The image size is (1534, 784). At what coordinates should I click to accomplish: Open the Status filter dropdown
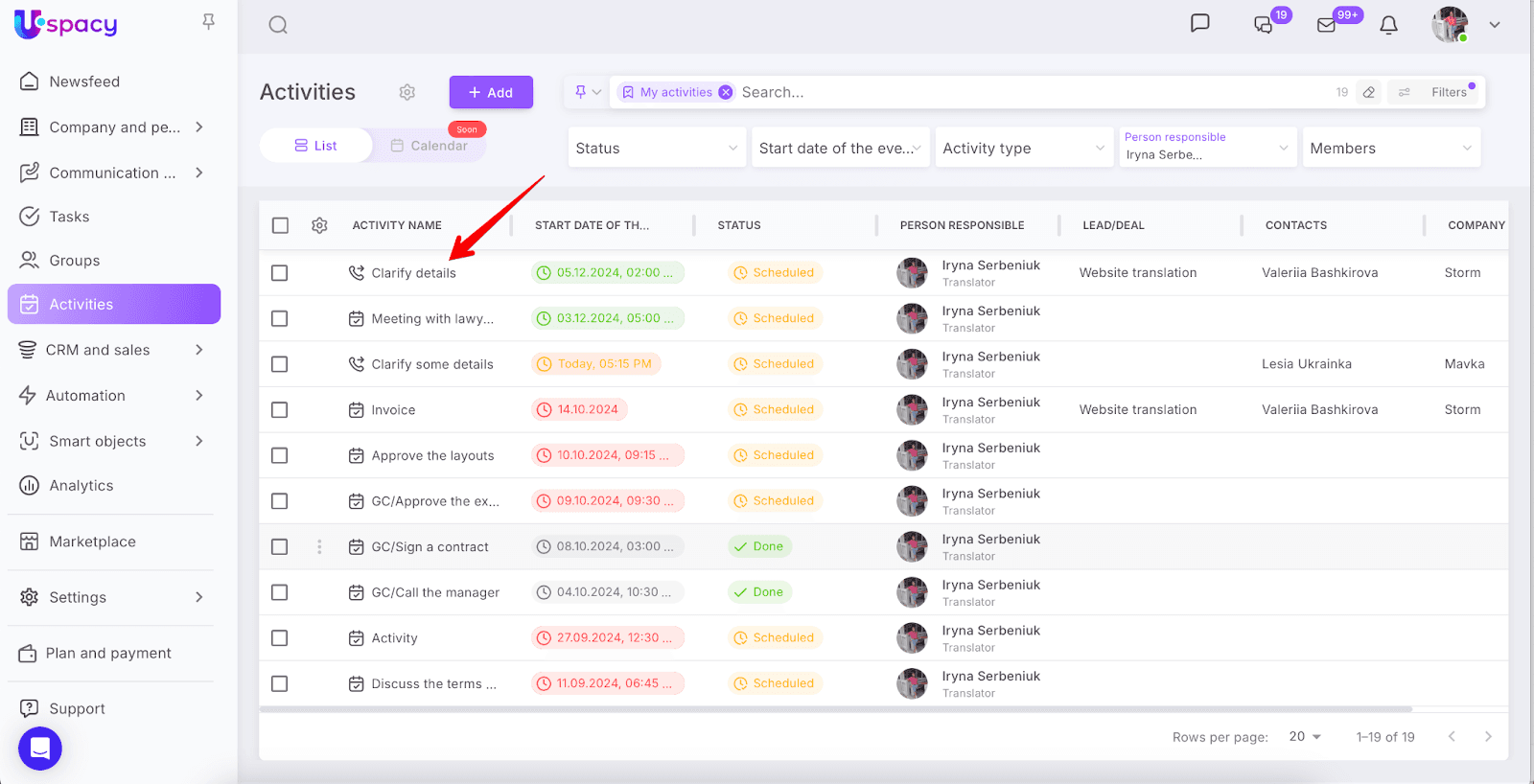point(657,148)
